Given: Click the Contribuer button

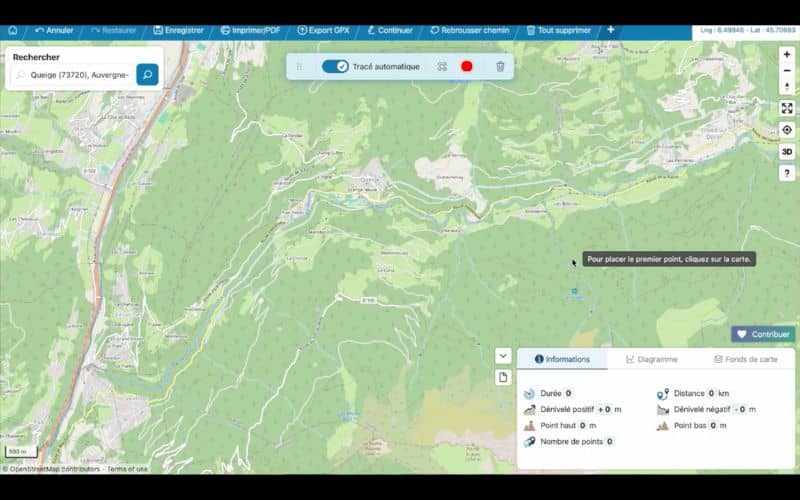Looking at the screenshot, I should (x=763, y=334).
